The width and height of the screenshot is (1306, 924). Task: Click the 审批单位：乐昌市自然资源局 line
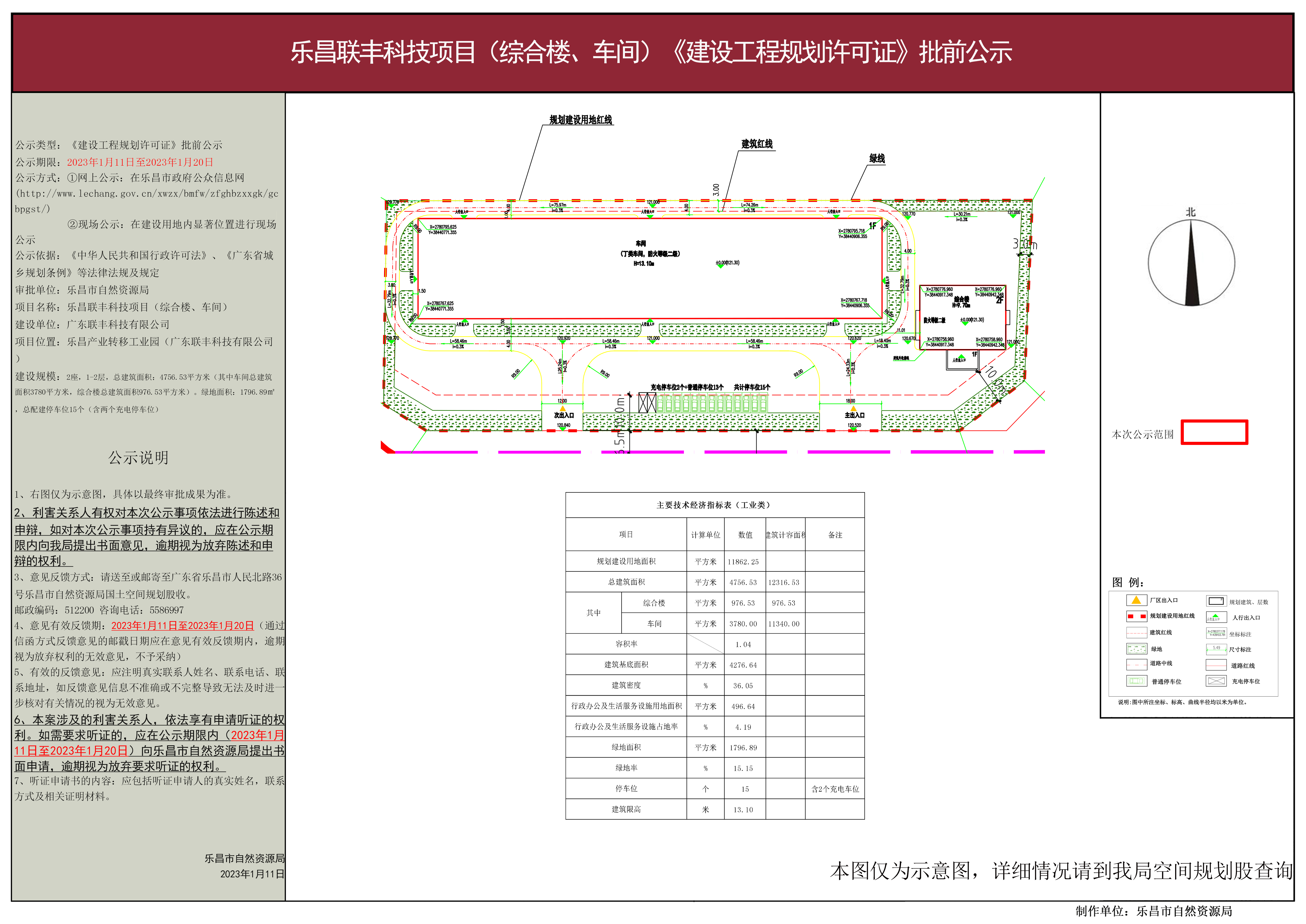click(x=82, y=290)
